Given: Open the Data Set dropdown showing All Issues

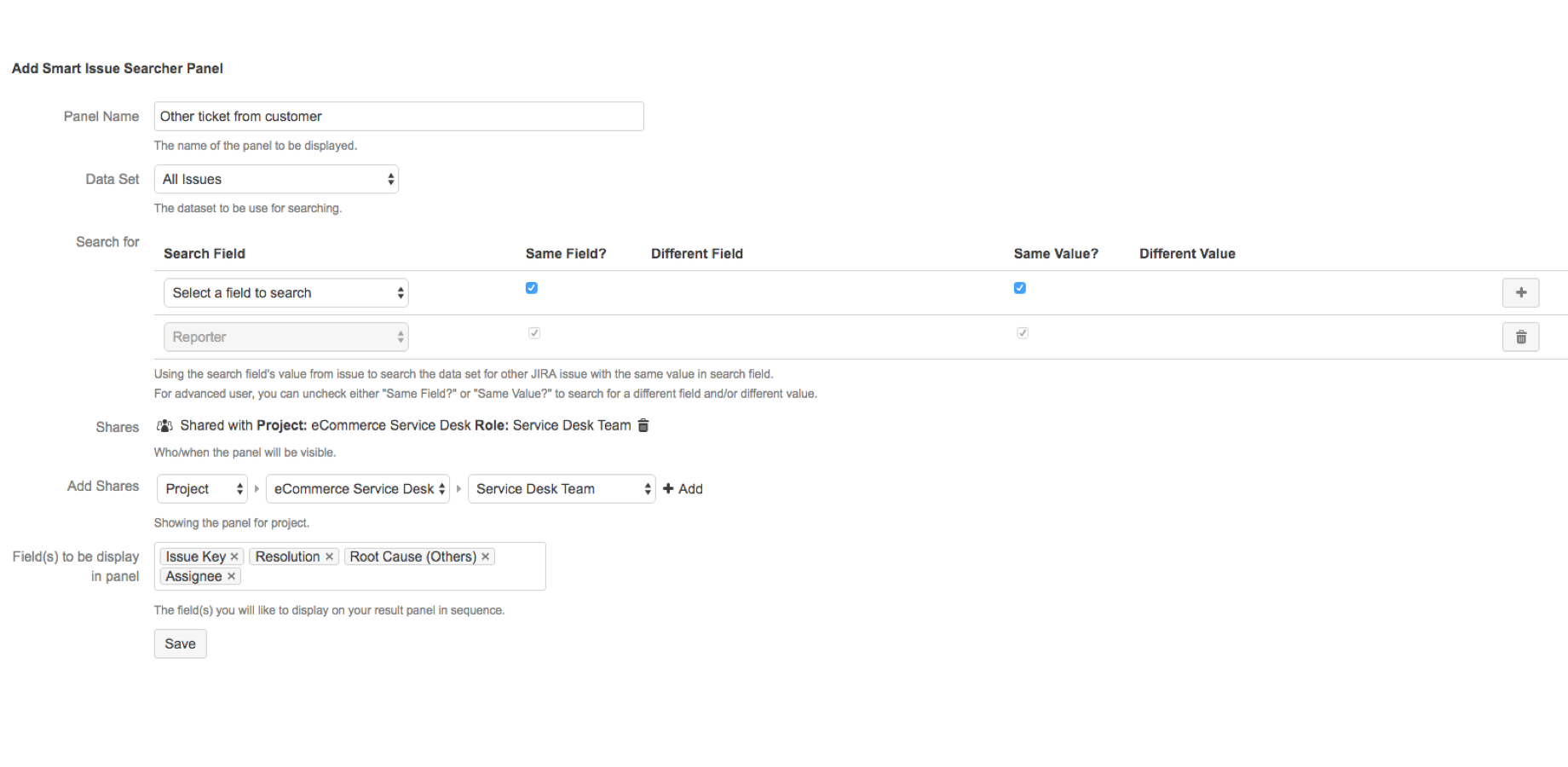Looking at the screenshot, I should pyautogui.click(x=276, y=179).
